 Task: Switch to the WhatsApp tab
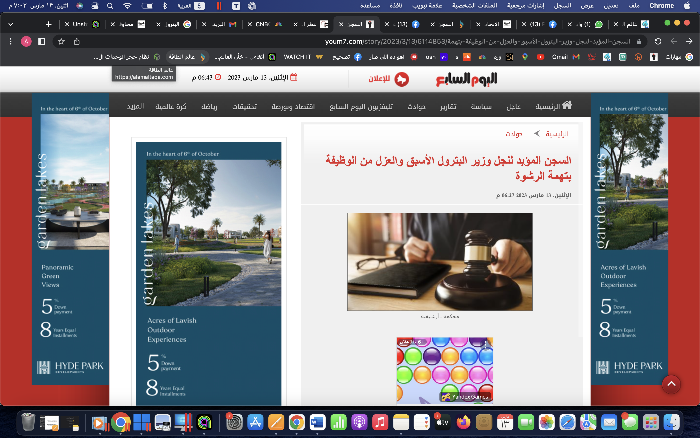[587, 24]
